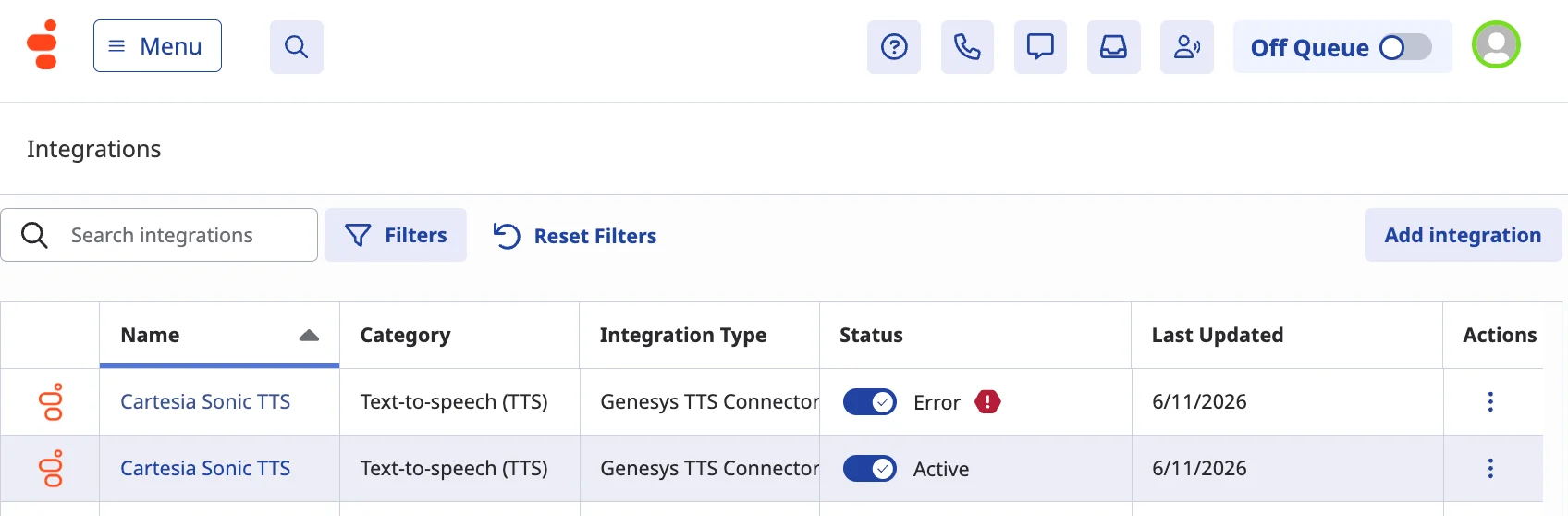
Task: Click Genesys TTS Connector in the Active row
Action: click(x=709, y=468)
